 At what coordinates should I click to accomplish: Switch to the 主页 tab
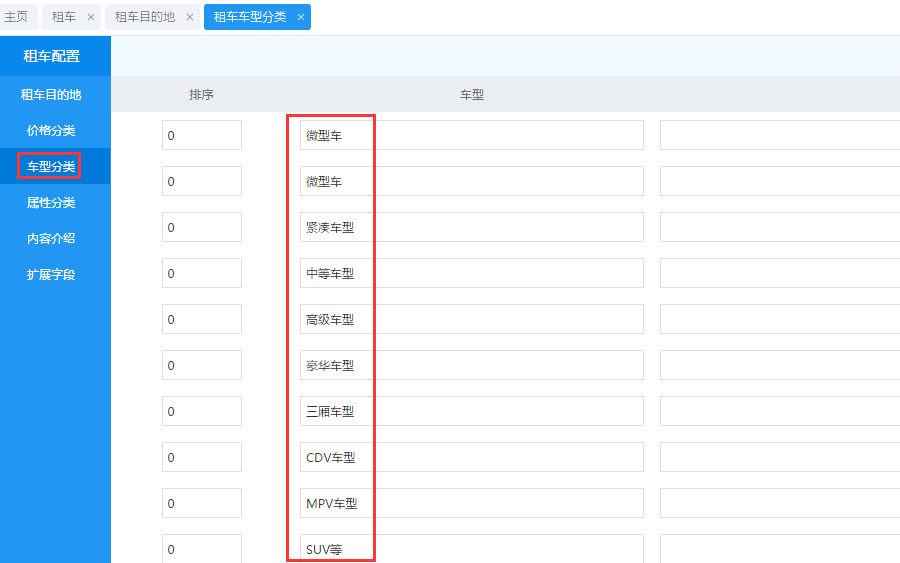pyautogui.click(x=17, y=17)
